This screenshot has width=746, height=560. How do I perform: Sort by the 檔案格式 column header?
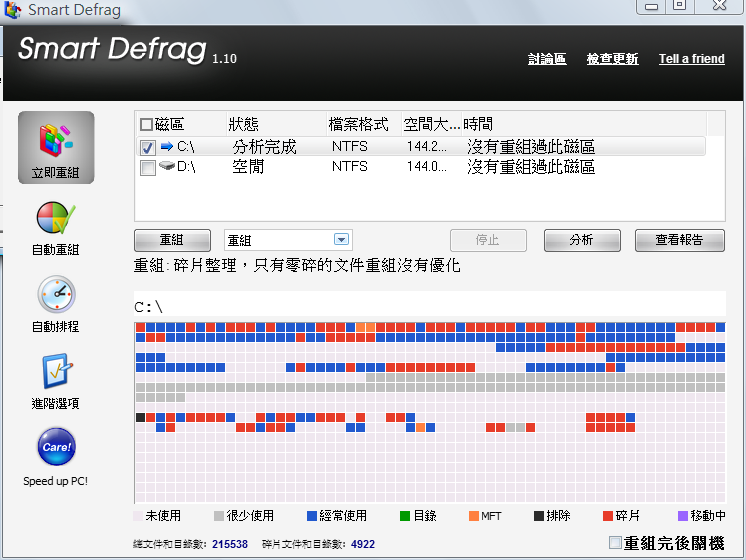[x=358, y=125]
